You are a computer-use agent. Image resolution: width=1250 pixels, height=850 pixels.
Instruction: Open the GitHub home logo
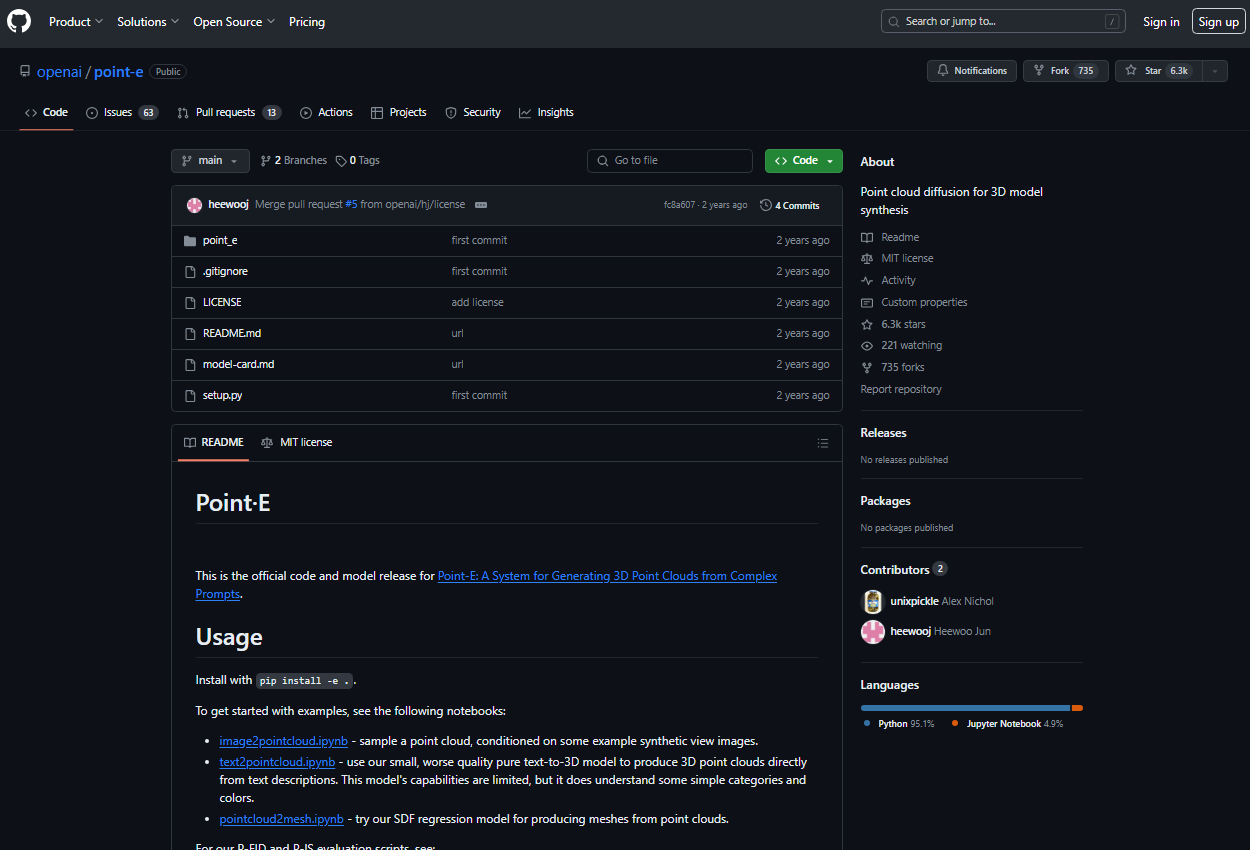pos(19,21)
